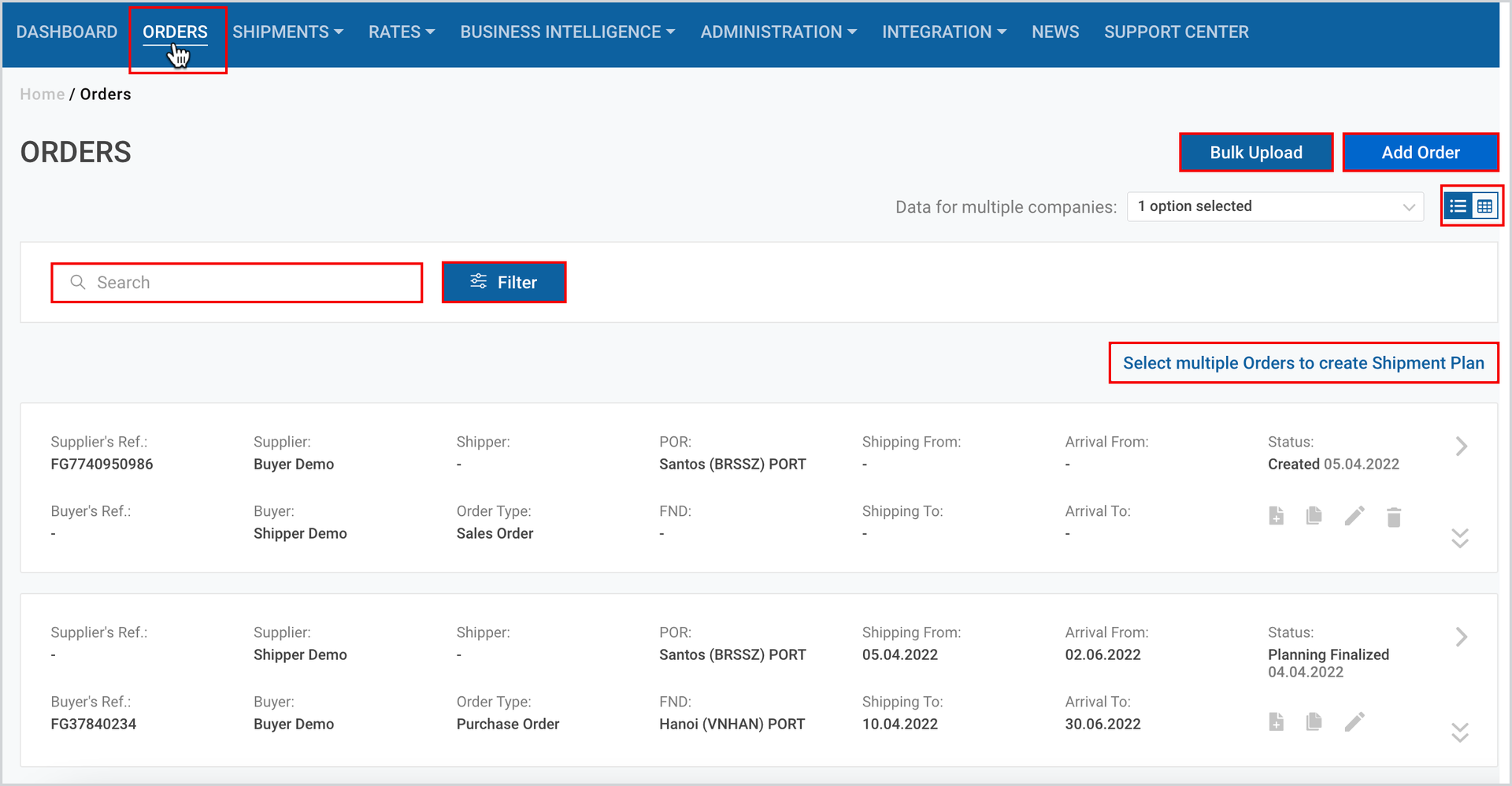Click Sales Order order type
Image resolution: width=1512 pixels, height=786 pixels.
coord(495,534)
